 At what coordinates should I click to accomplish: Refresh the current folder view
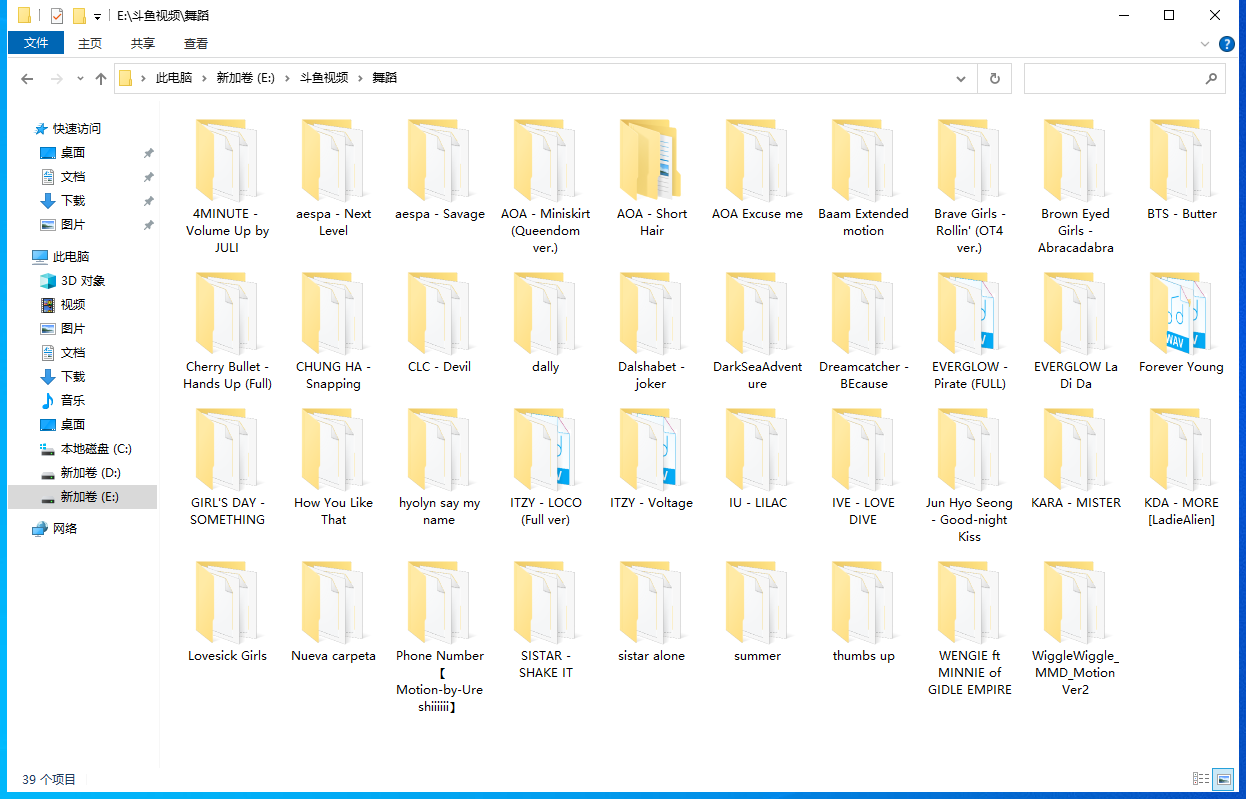point(994,78)
